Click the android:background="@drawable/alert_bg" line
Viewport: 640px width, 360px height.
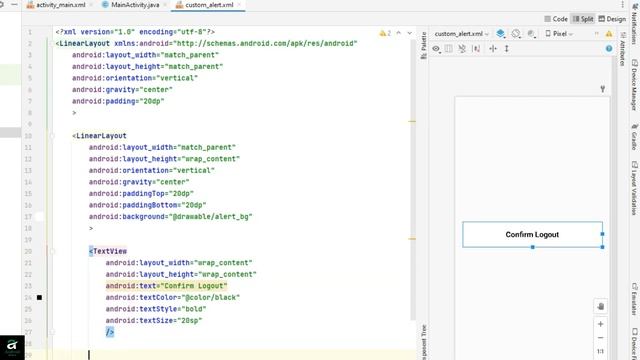pyautogui.click(x=171, y=217)
